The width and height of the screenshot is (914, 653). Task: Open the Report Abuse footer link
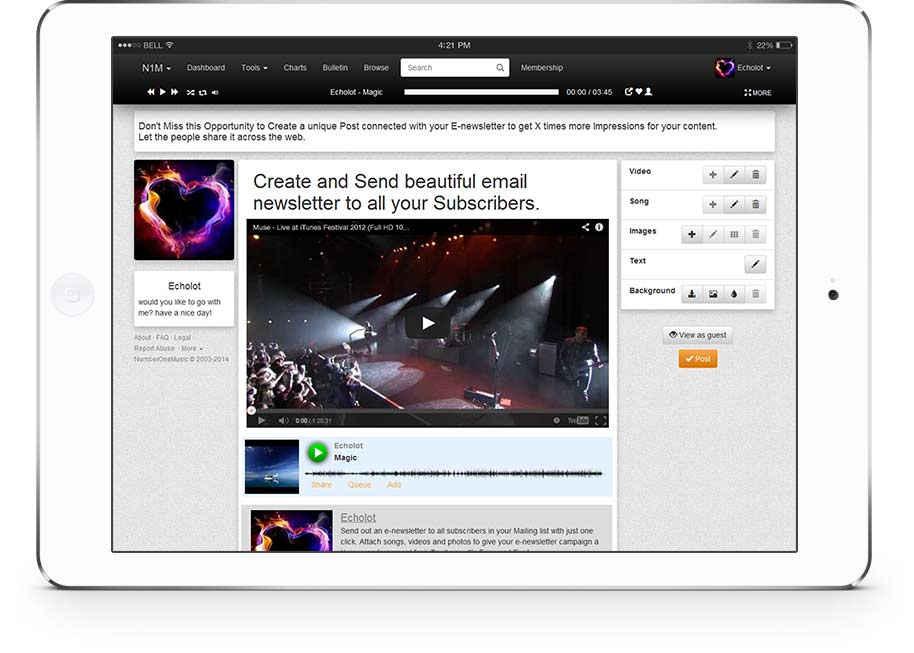(154, 349)
